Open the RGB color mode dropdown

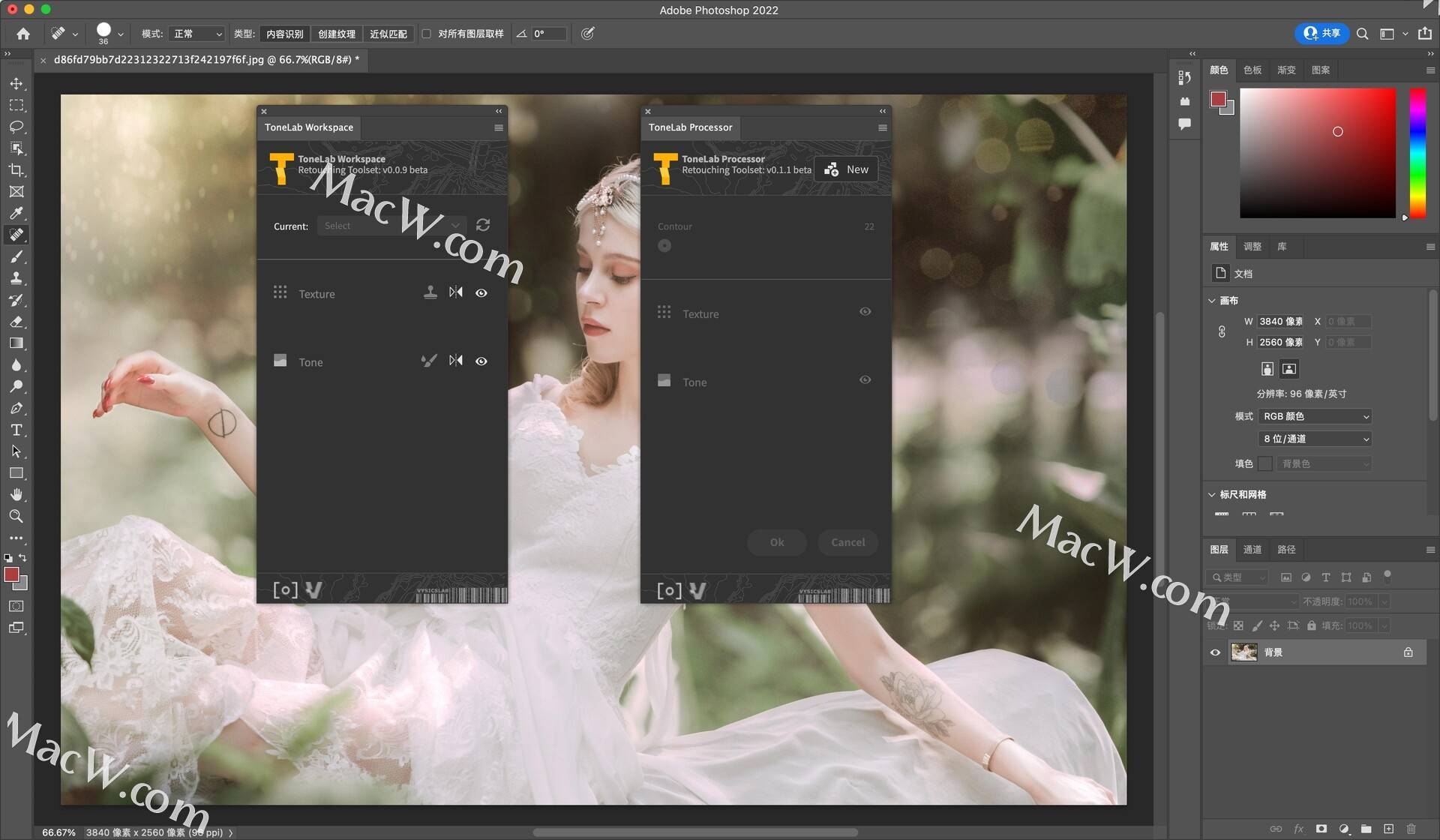tap(1315, 416)
